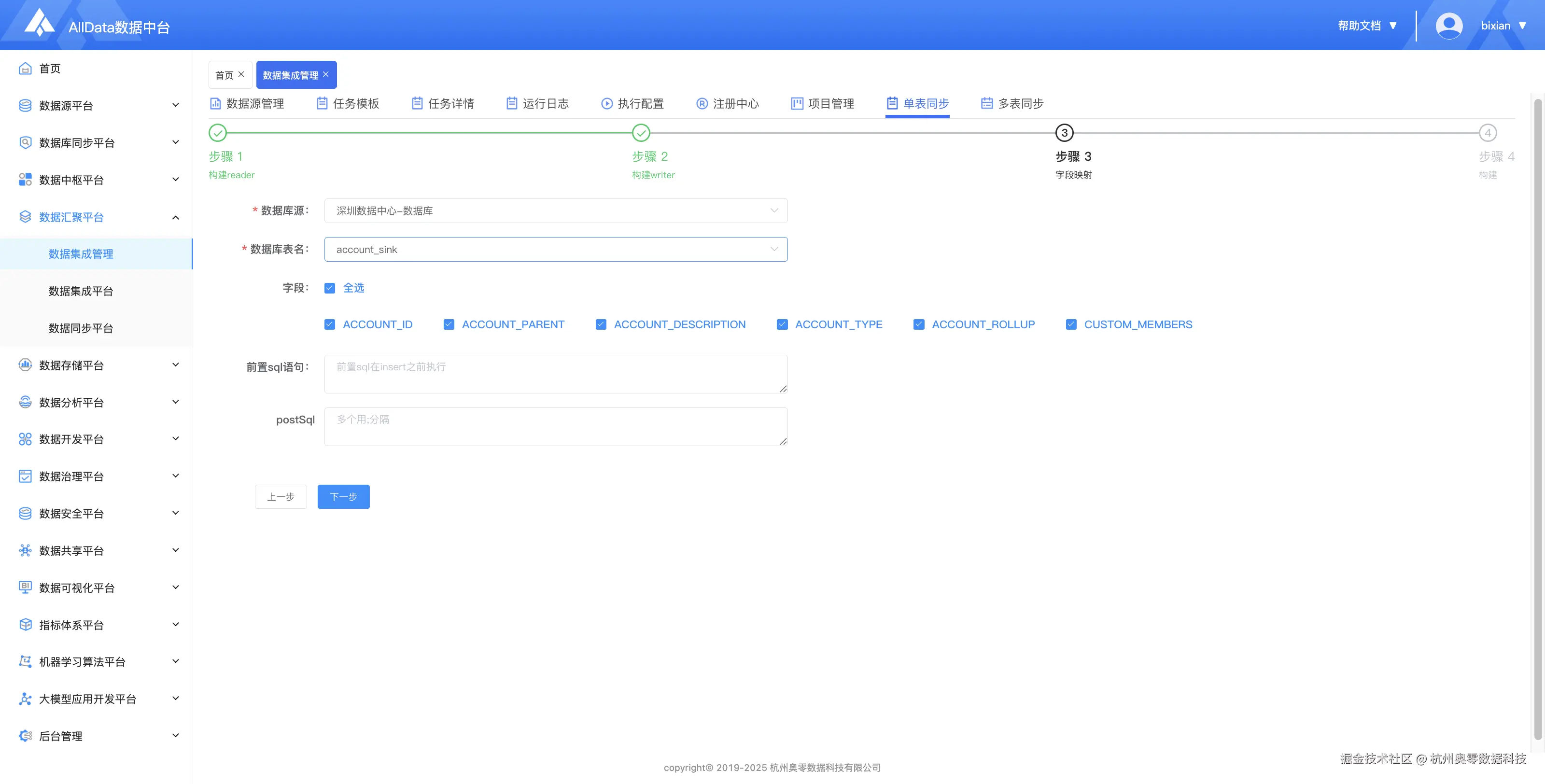The height and width of the screenshot is (784, 1545).
Task: Click the 数据源管理 chart icon
Action: [215, 104]
